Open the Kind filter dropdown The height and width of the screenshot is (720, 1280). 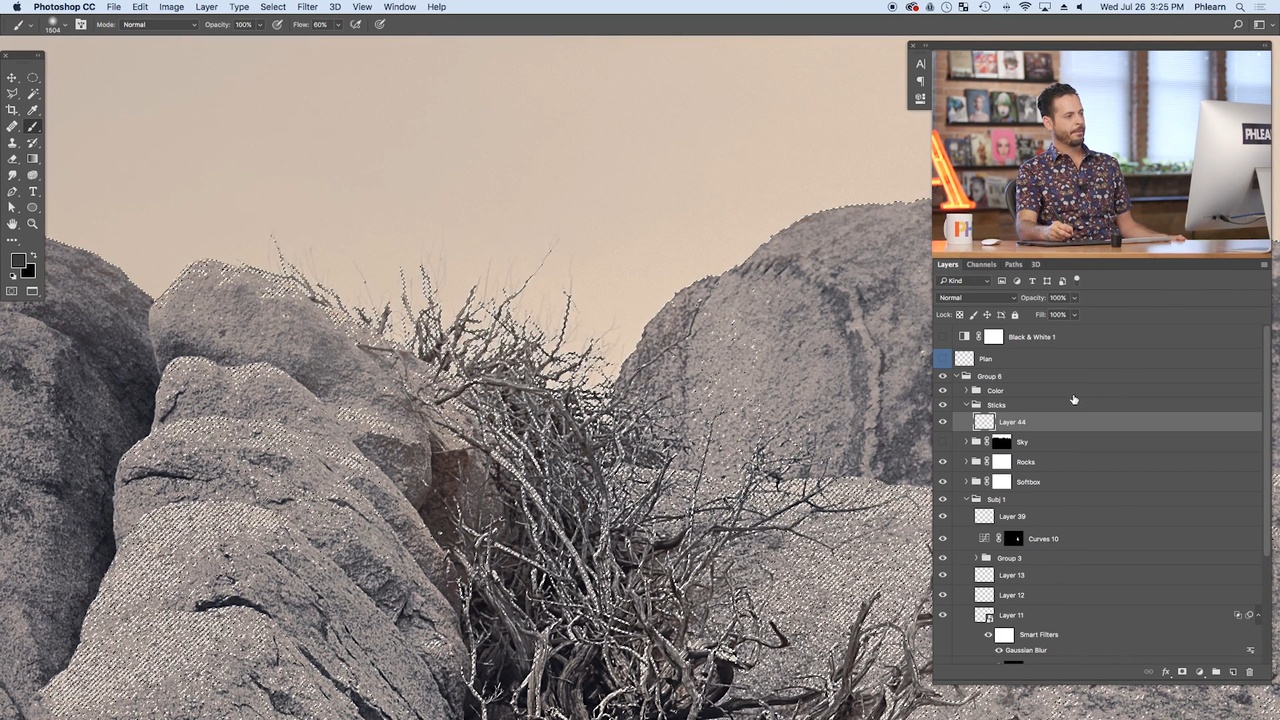[964, 281]
